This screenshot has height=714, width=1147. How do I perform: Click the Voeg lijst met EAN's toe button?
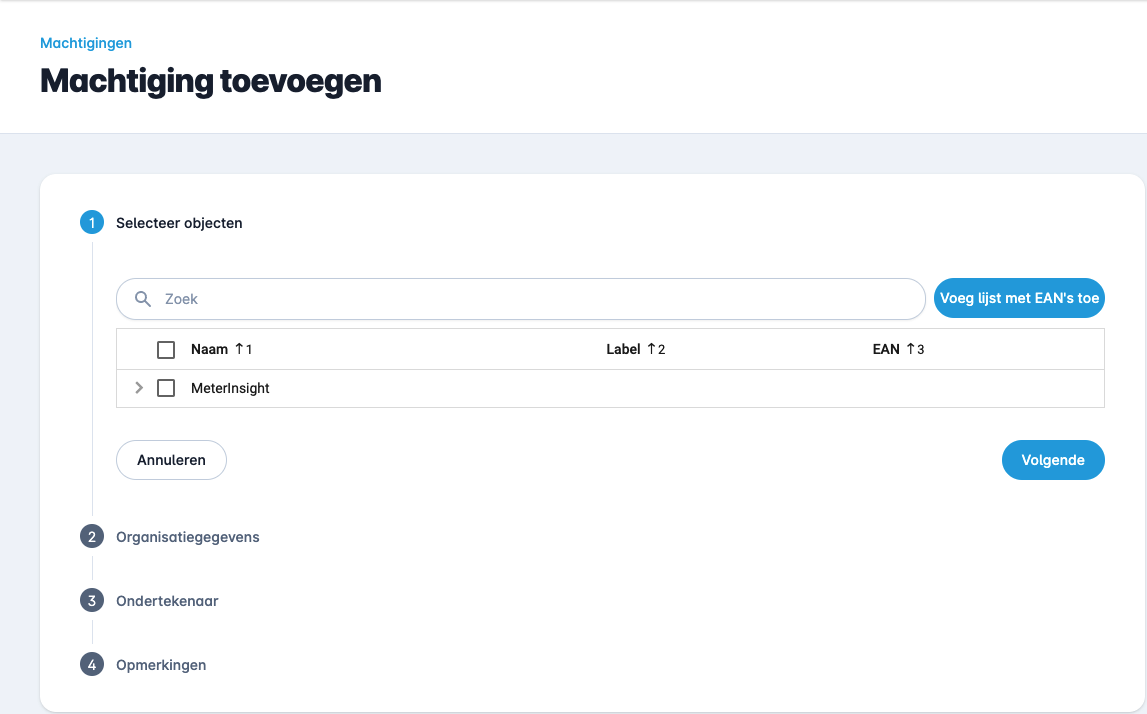point(1019,298)
